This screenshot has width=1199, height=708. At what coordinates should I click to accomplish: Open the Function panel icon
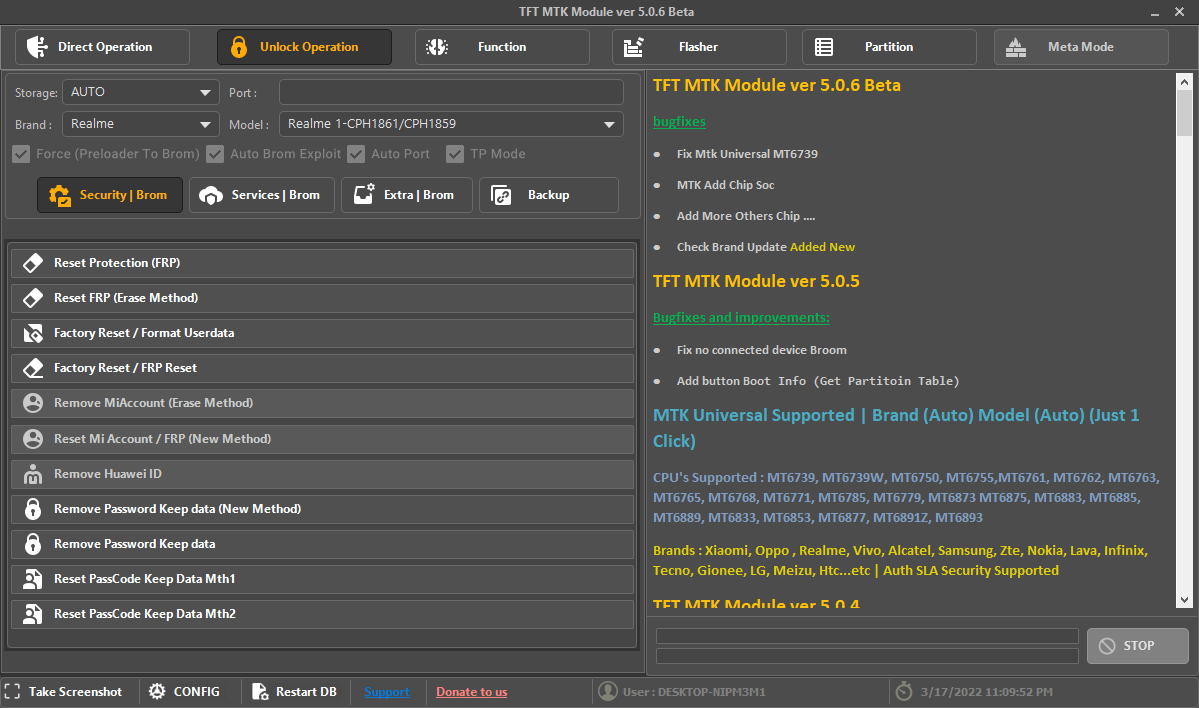click(437, 46)
